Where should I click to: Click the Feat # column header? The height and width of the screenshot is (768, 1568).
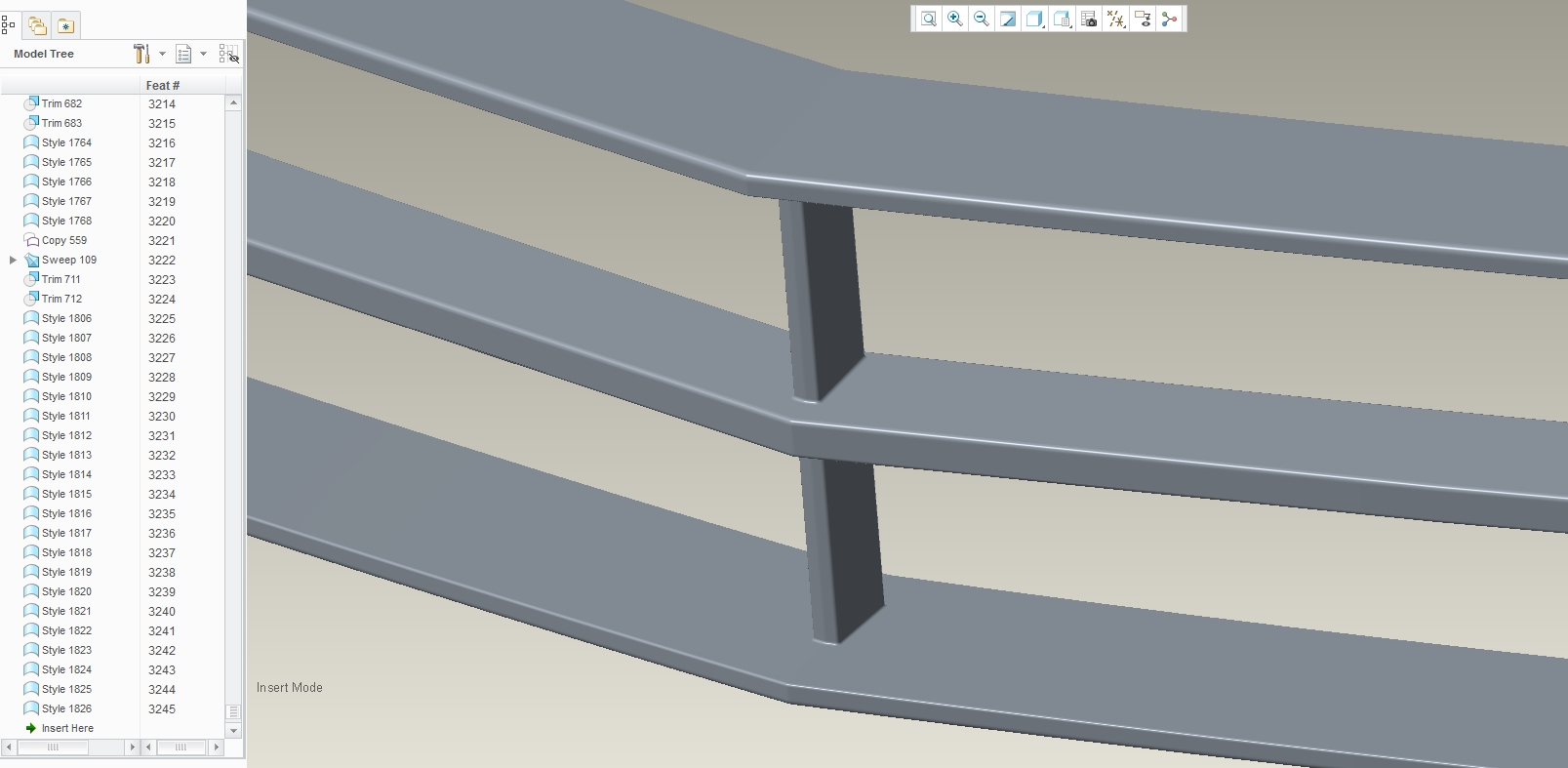[x=163, y=85]
